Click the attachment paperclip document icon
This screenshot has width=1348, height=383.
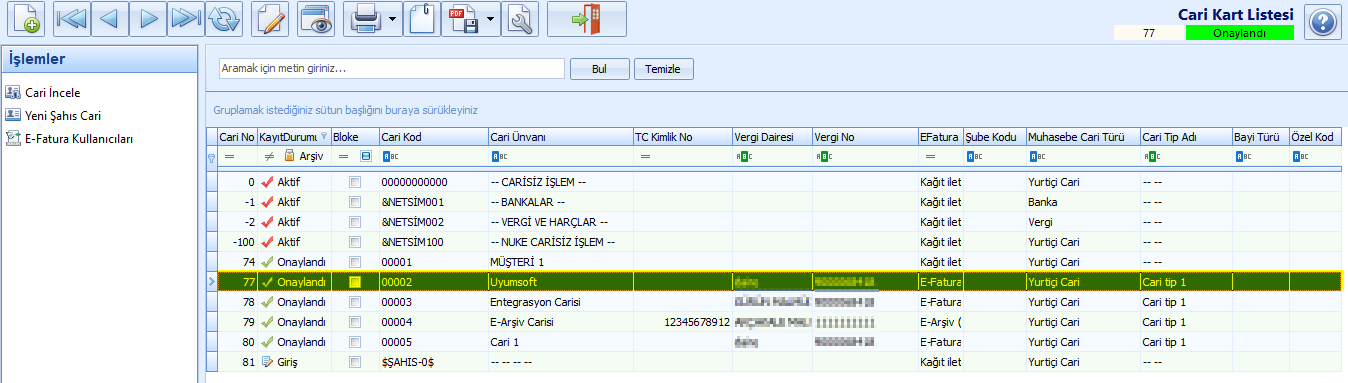pyautogui.click(x=423, y=19)
